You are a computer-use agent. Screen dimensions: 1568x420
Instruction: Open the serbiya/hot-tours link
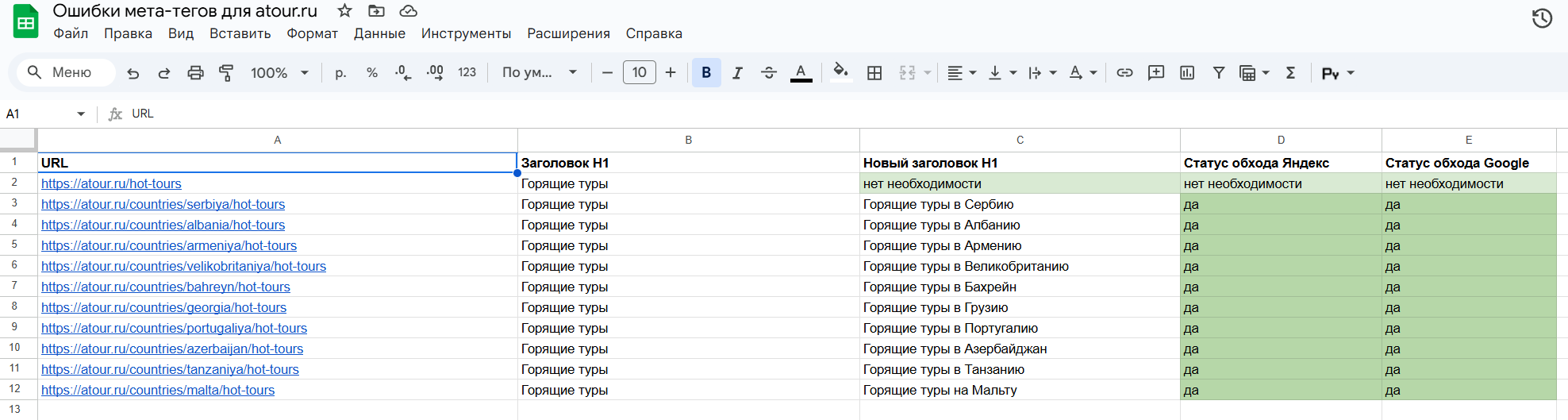pos(163,204)
